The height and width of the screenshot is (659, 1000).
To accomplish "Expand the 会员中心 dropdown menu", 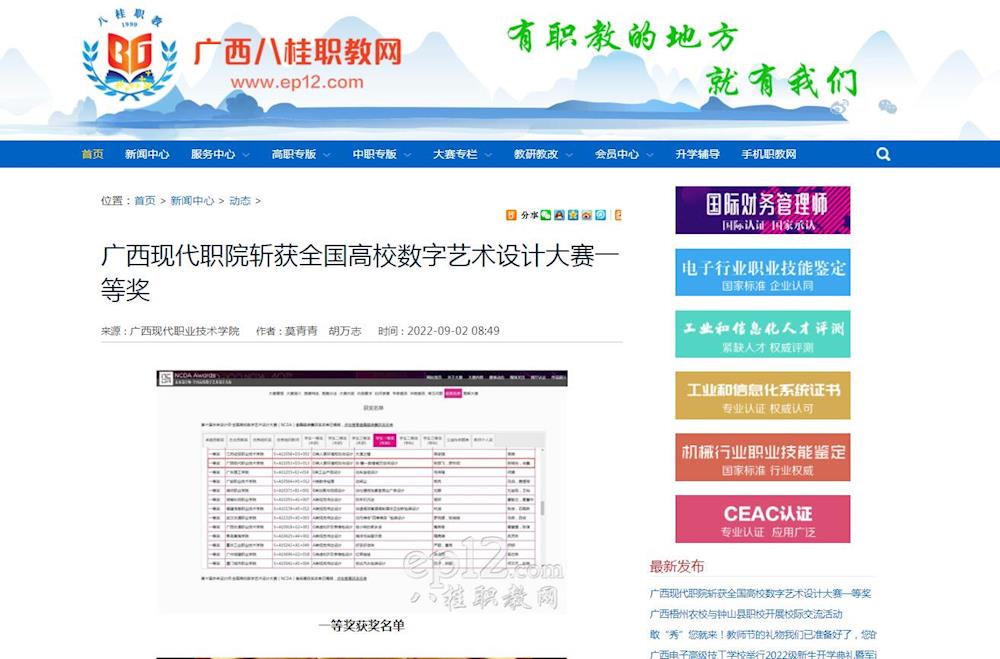I will click(622, 154).
